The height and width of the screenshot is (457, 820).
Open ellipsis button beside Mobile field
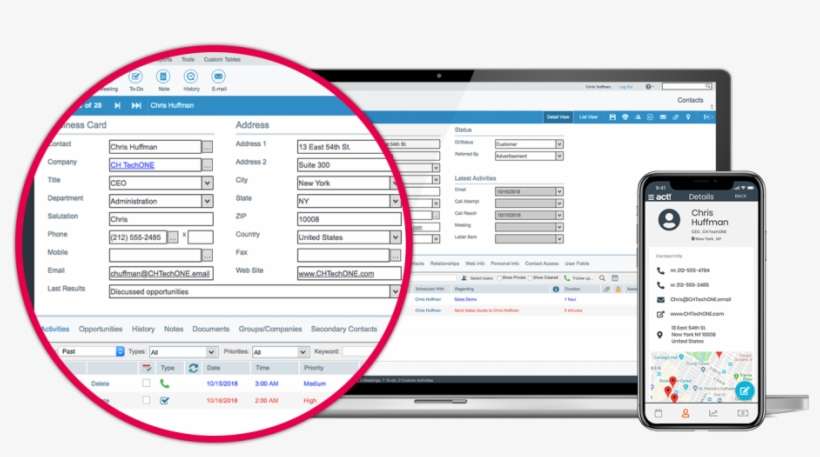208,255
